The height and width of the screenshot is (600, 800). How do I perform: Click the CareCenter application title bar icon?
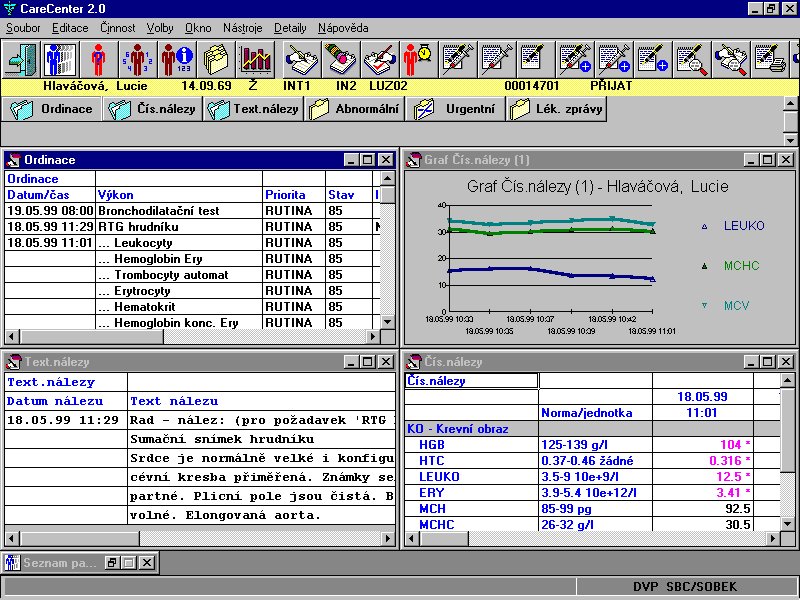pyautogui.click(x=10, y=9)
